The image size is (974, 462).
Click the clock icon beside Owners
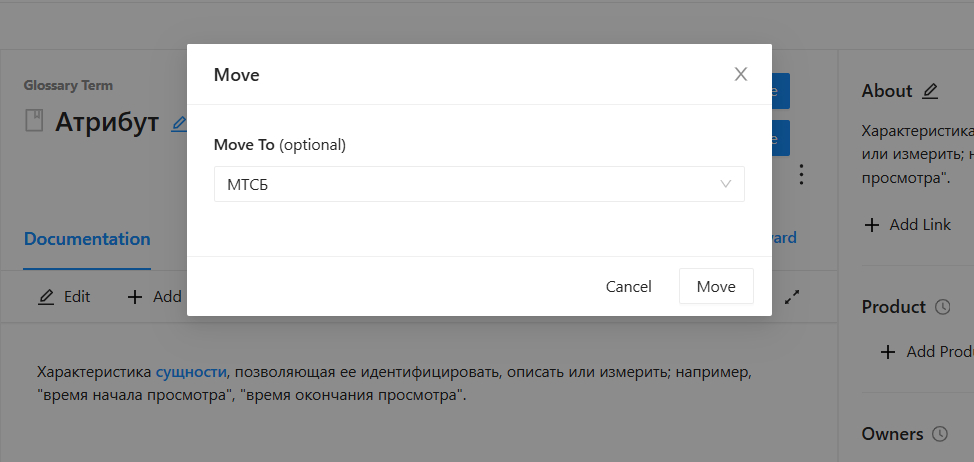pyautogui.click(x=939, y=434)
